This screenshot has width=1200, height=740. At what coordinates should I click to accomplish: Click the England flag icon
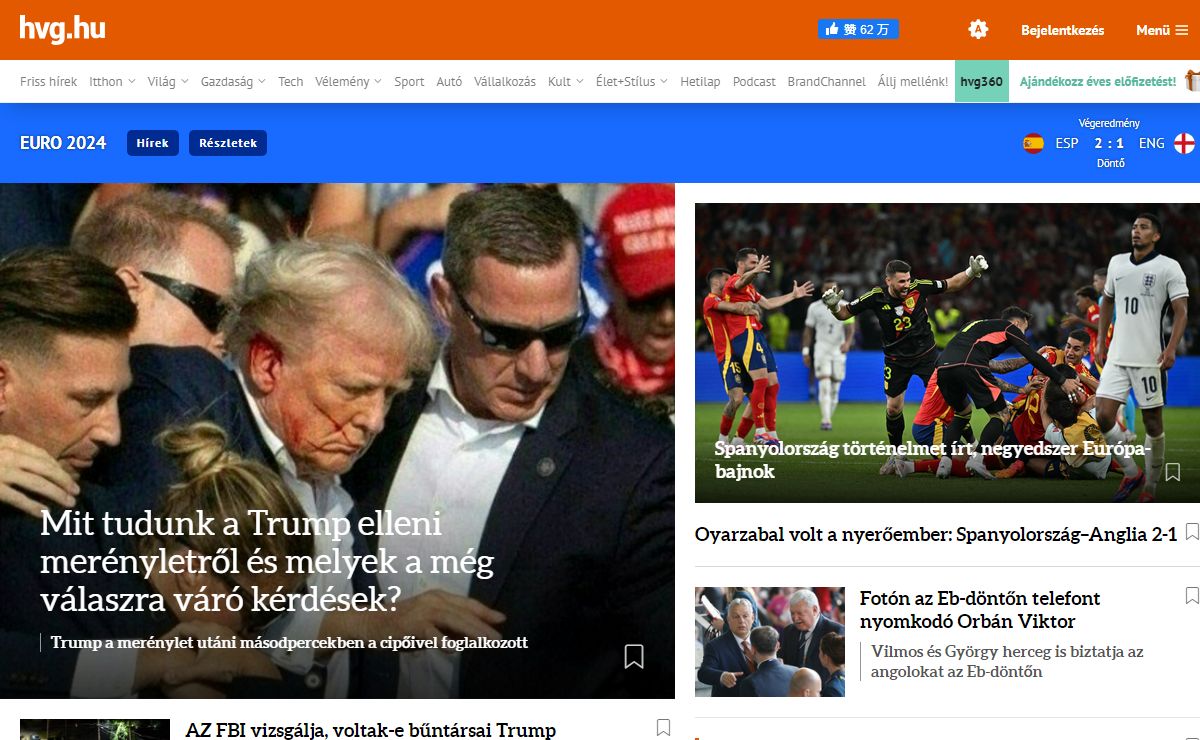[x=1184, y=143]
